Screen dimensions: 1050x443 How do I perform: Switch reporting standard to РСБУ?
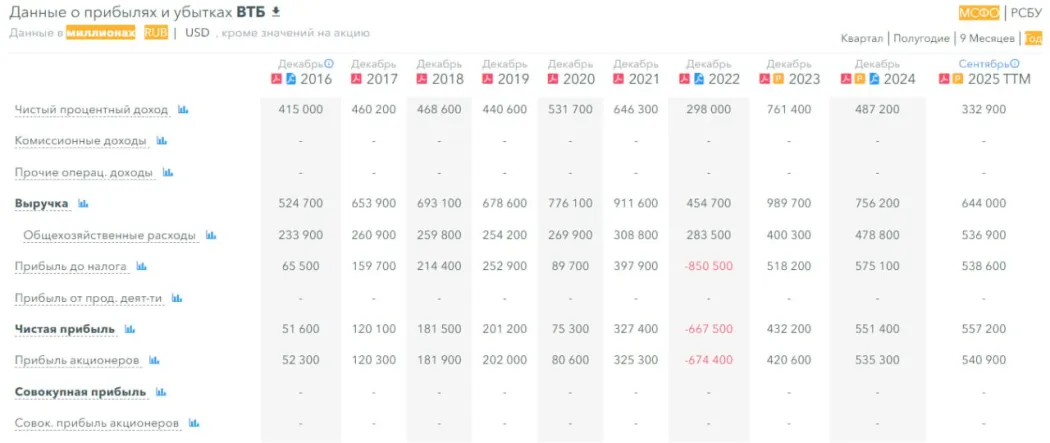click(1025, 13)
